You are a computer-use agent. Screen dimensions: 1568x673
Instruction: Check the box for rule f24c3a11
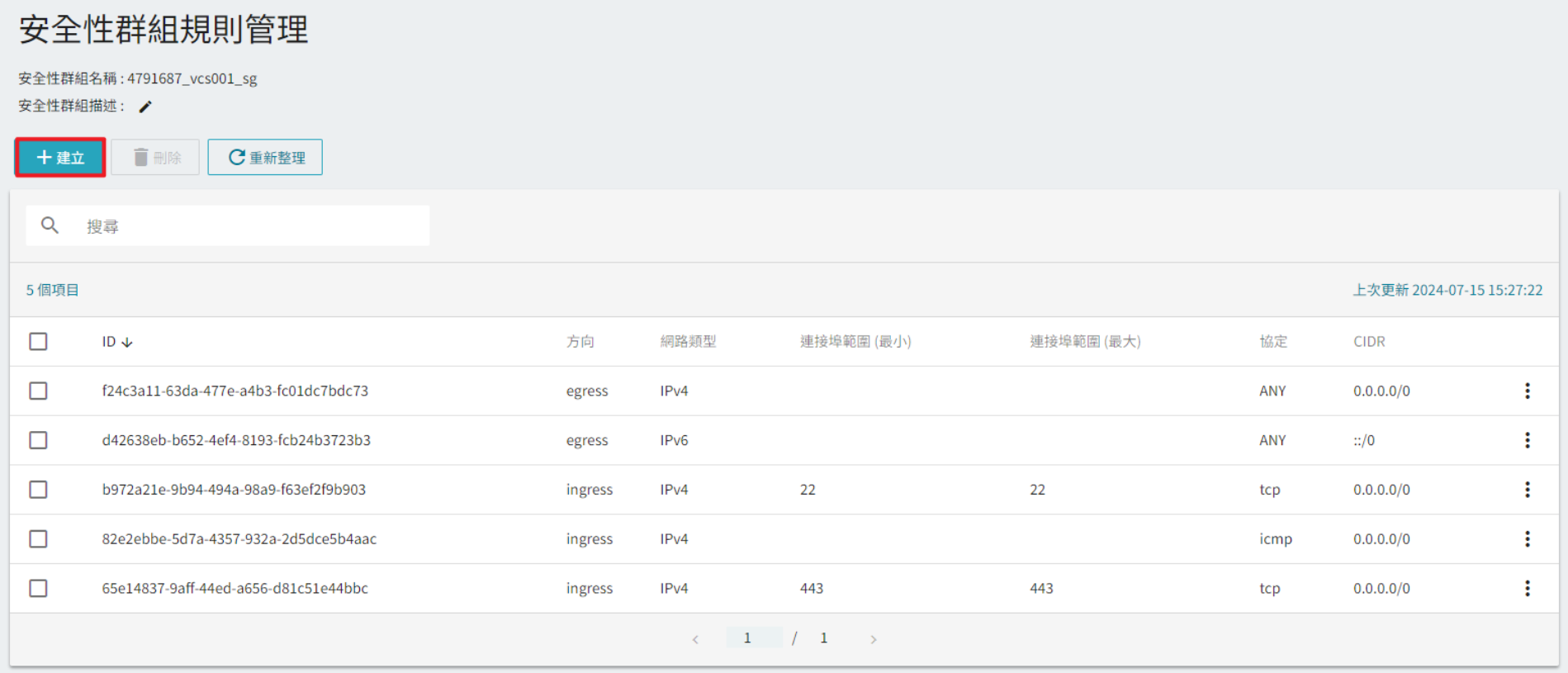coord(38,391)
